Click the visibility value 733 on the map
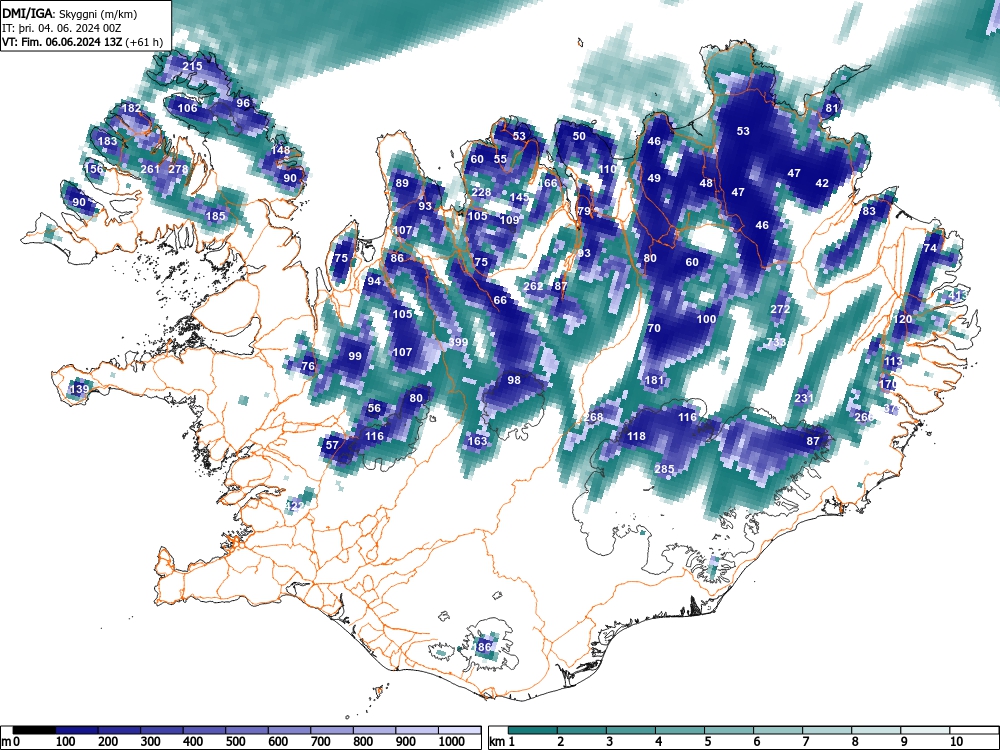Image resolution: width=1000 pixels, height=750 pixels. point(776,342)
